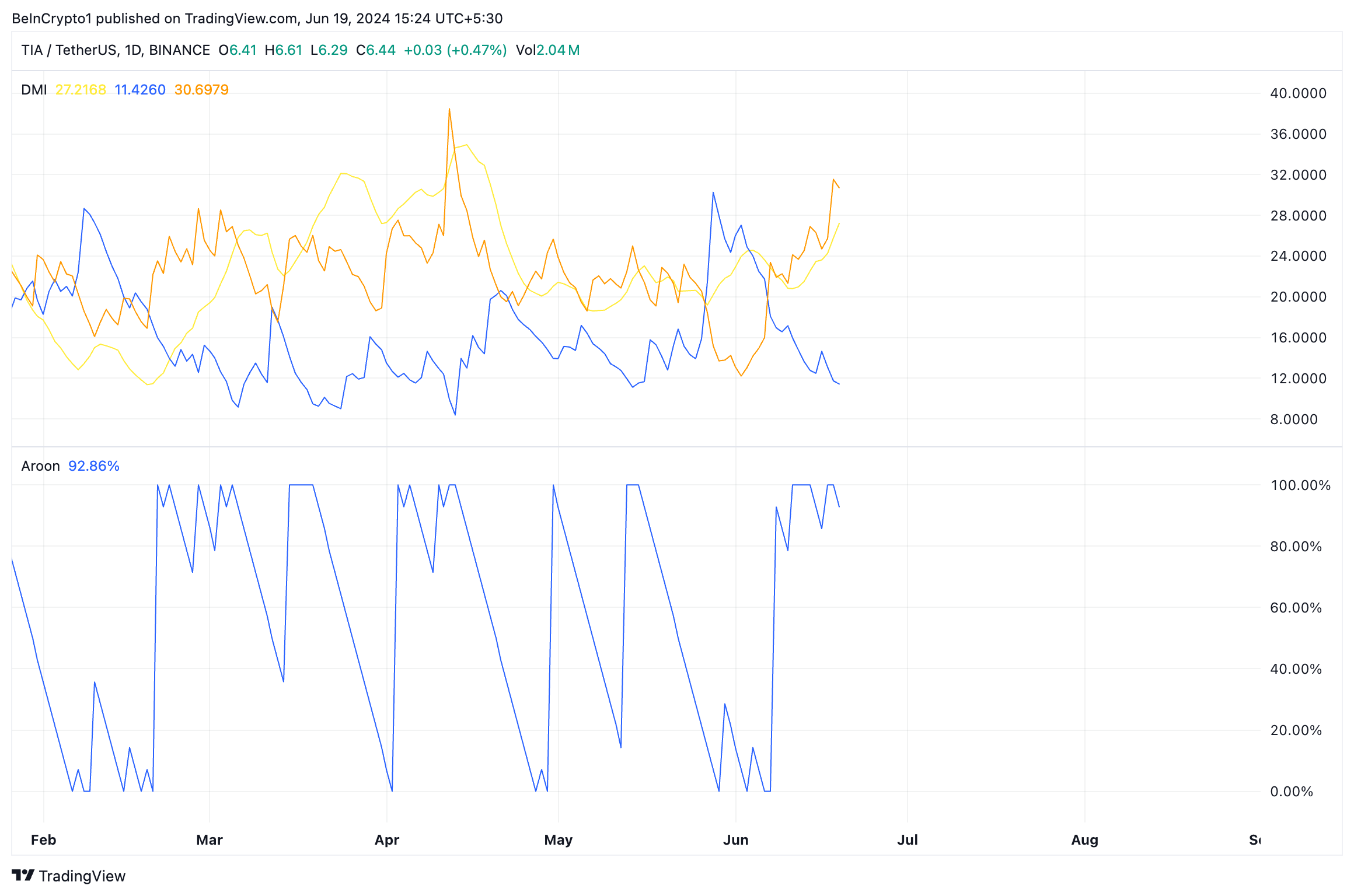Viewport: 1354px width, 896px height.
Task: Click the TradingView logo icon
Action: 23,875
